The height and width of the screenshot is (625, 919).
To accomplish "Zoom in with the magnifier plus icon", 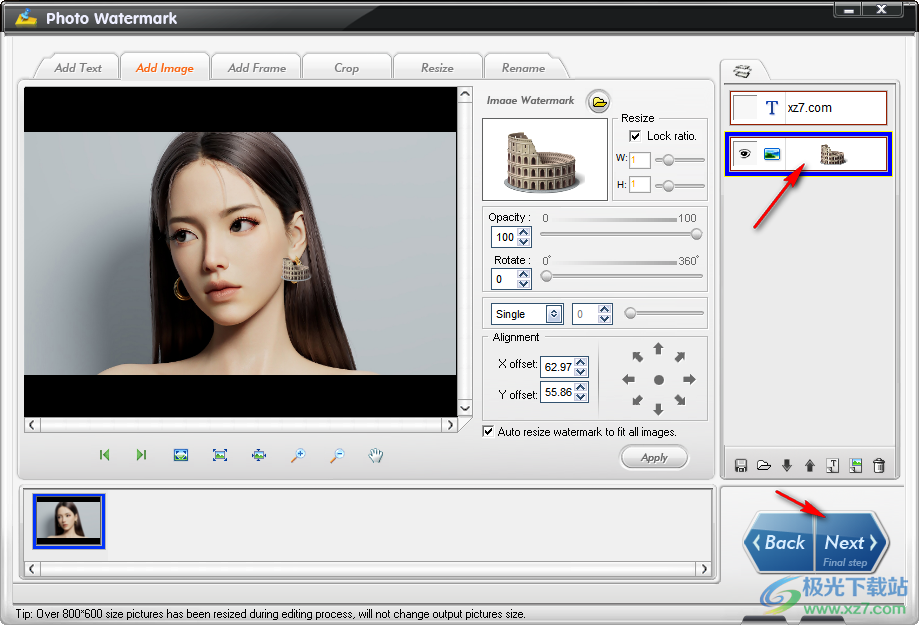I will pos(298,455).
